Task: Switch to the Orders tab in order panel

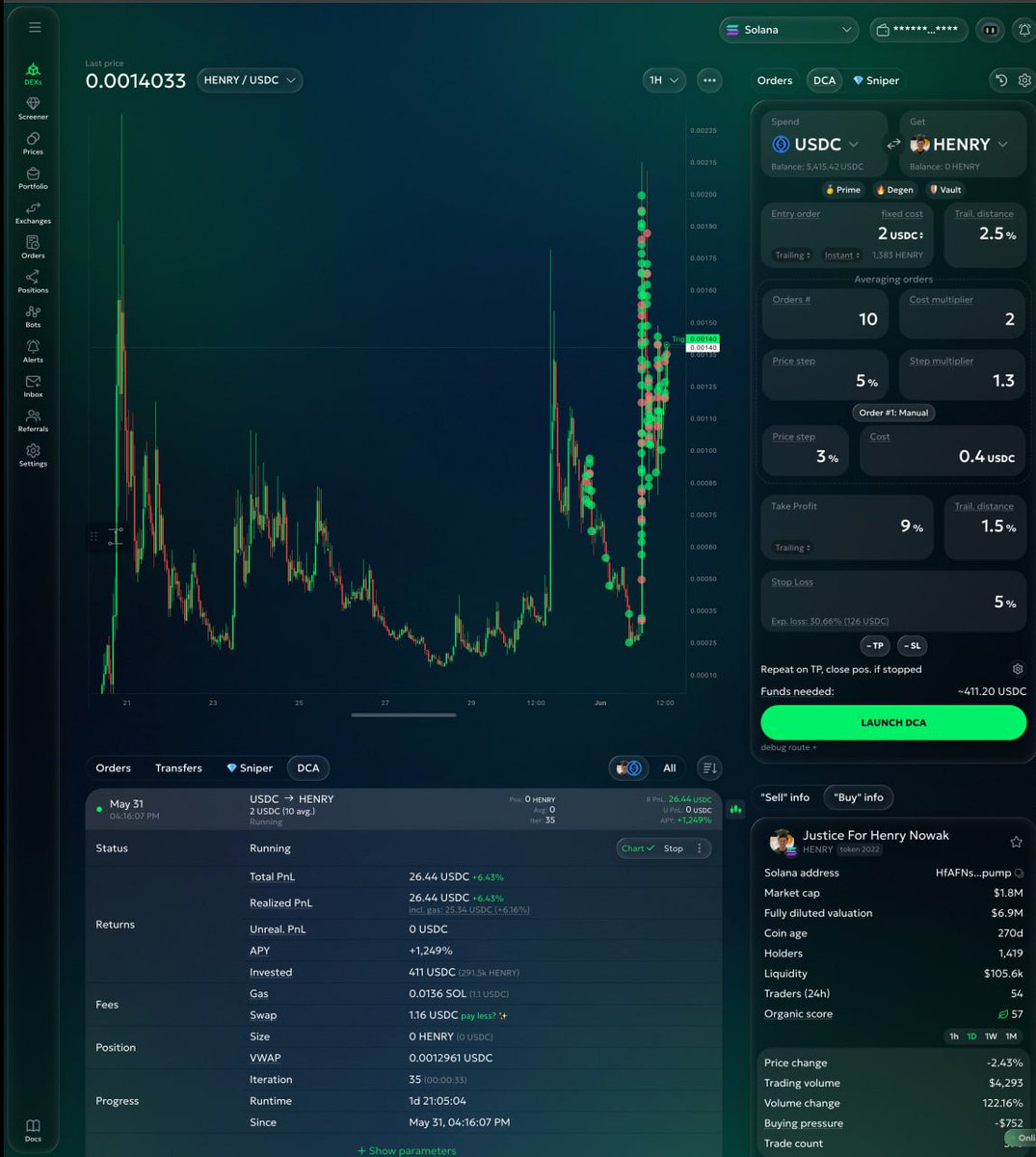Action: click(x=775, y=80)
